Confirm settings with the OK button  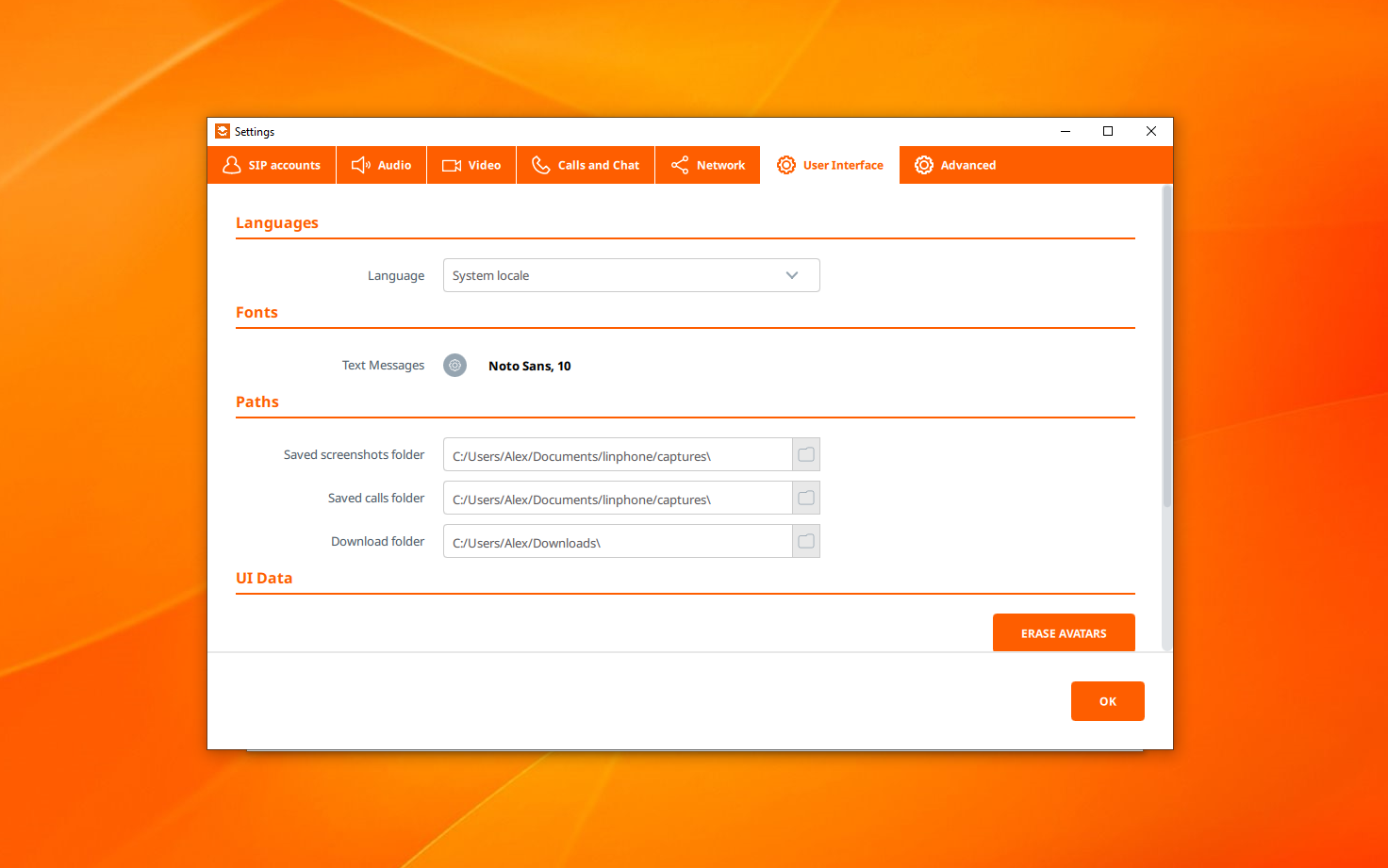1107,701
